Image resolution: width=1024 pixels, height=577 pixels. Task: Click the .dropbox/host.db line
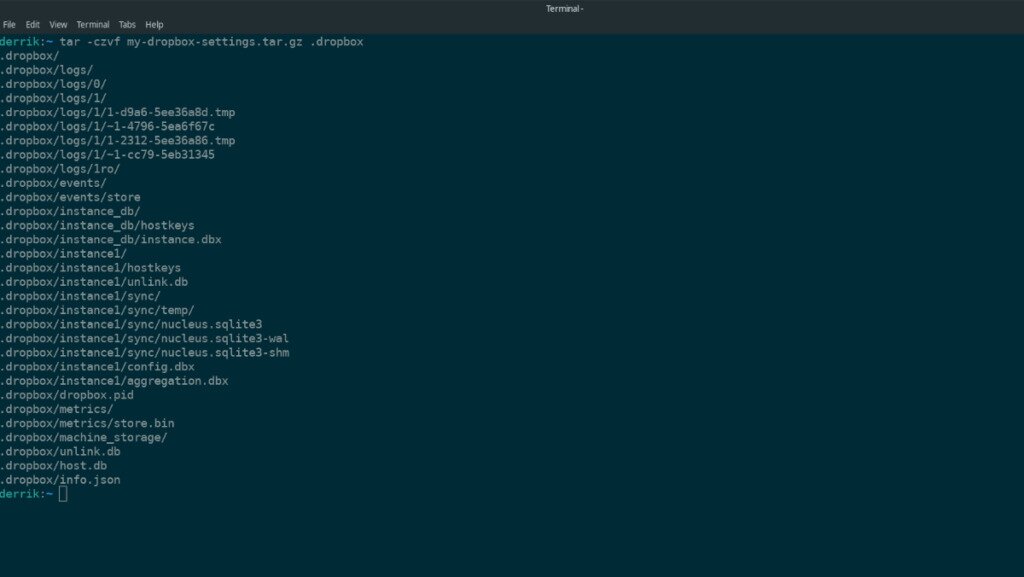point(54,465)
